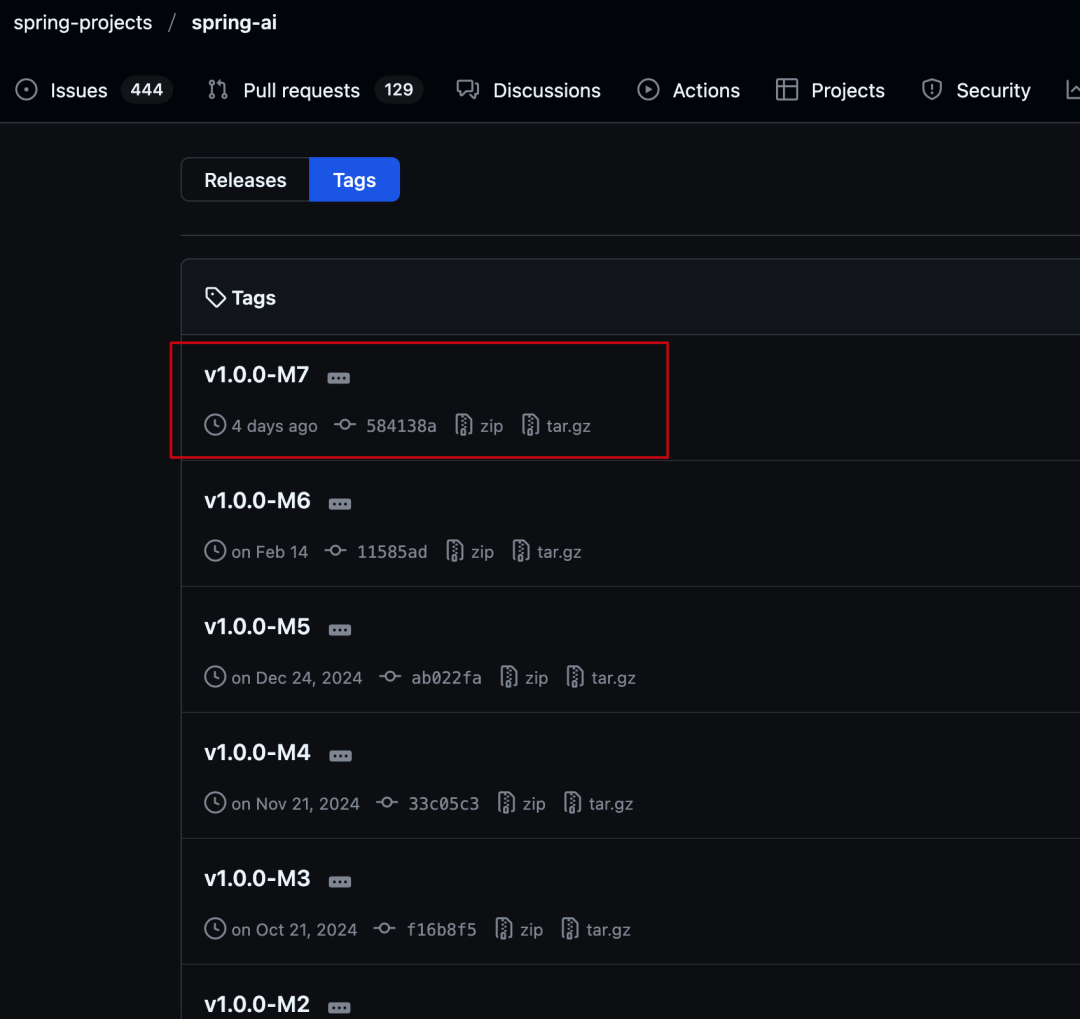The width and height of the screenshot is (1080, 1019).
Task: Open the Security tab
Action: point(975,90)
